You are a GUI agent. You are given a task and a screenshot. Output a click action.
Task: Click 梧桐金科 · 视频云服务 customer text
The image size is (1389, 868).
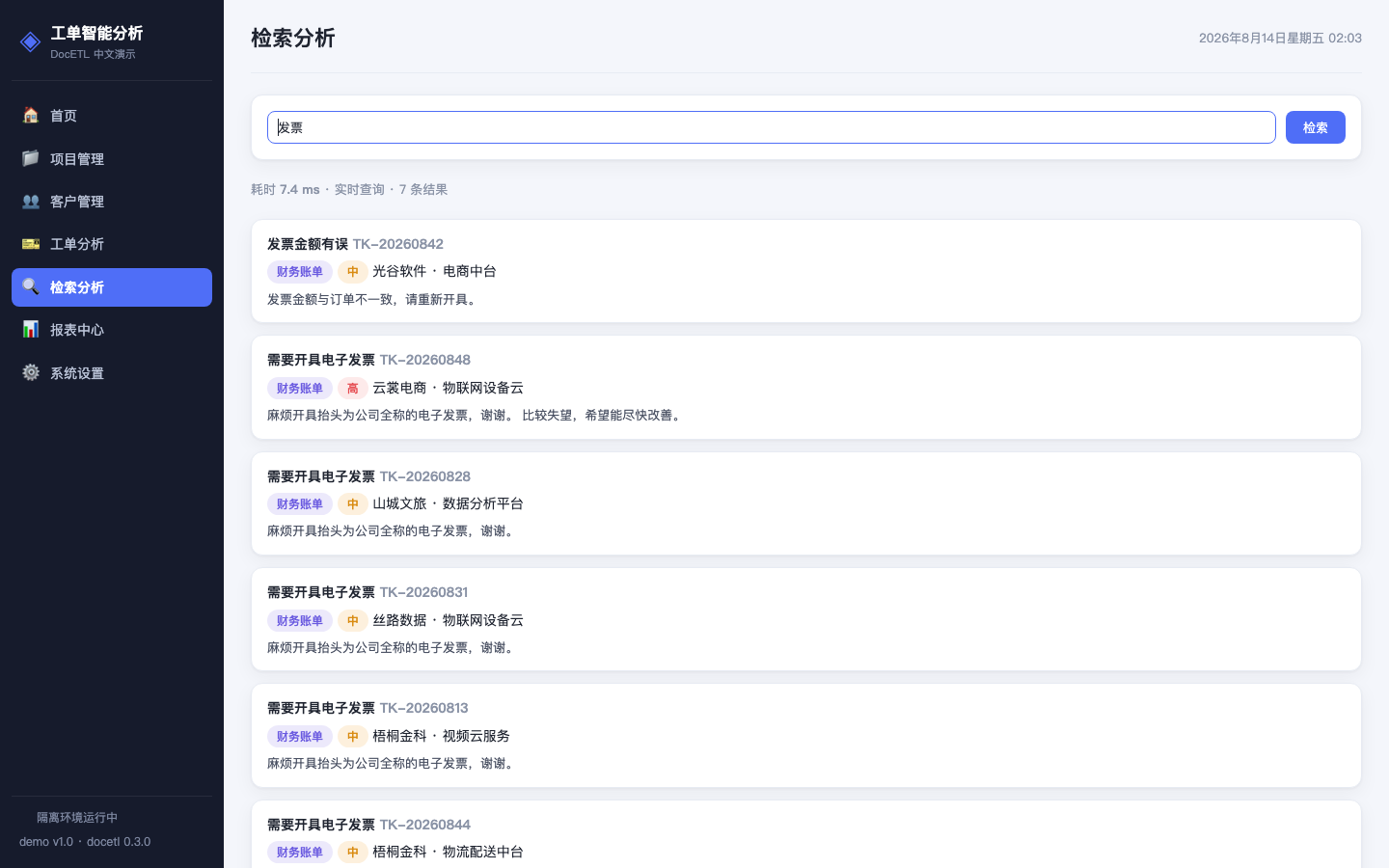[x=441, y=736]
